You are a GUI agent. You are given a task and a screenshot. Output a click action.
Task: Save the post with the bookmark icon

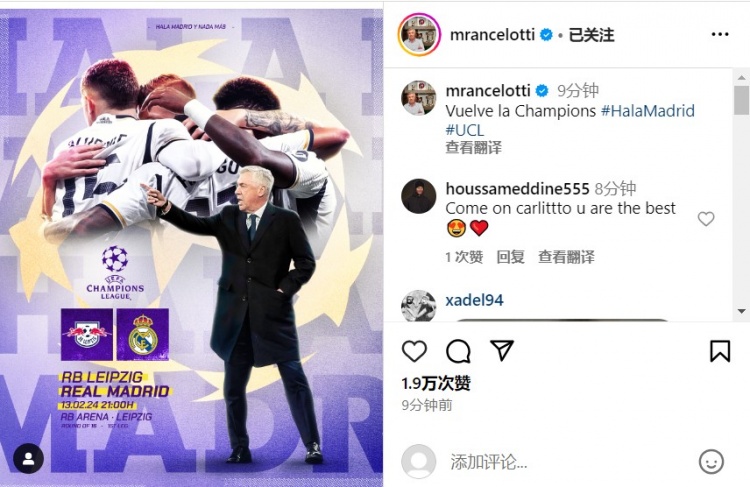pos(720,352)
